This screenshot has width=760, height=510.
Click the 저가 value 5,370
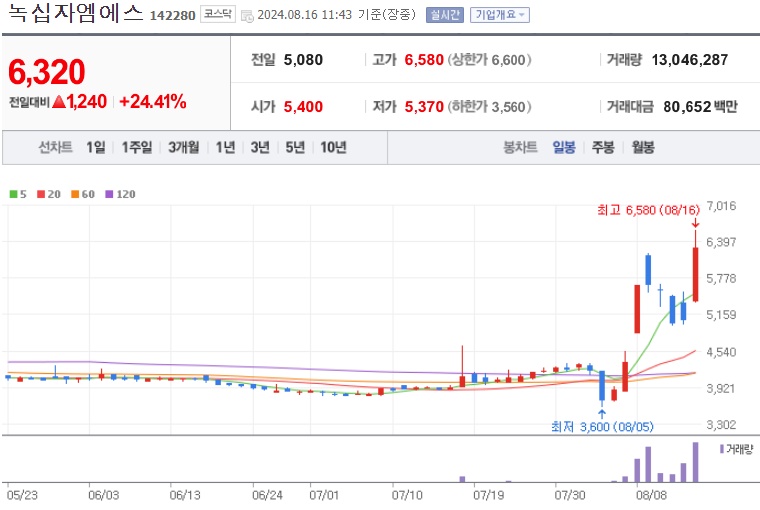424,106
